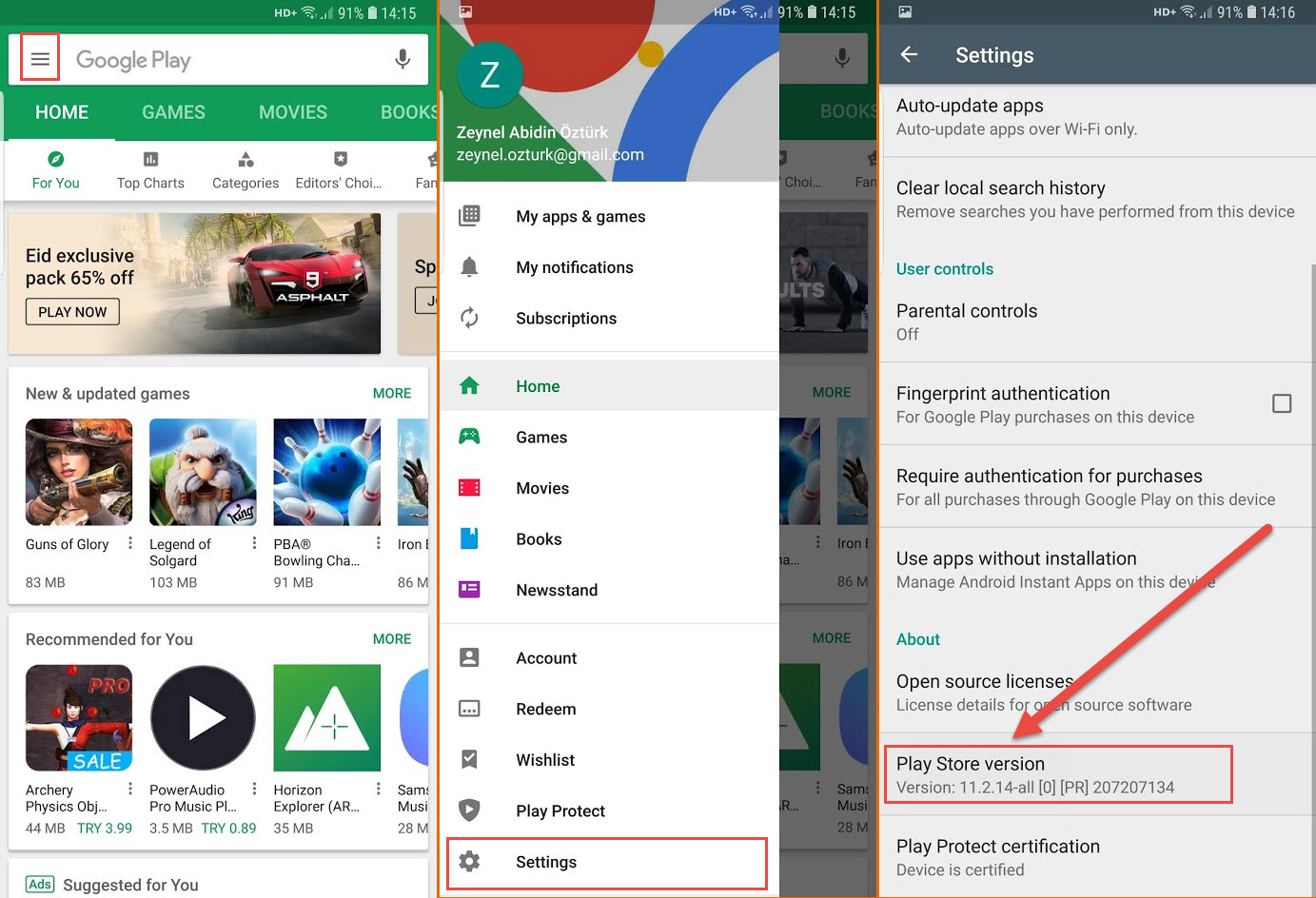The image size is (1316, 898).
Task: Open Open source licenses
Action: [x=1096, y=692]
